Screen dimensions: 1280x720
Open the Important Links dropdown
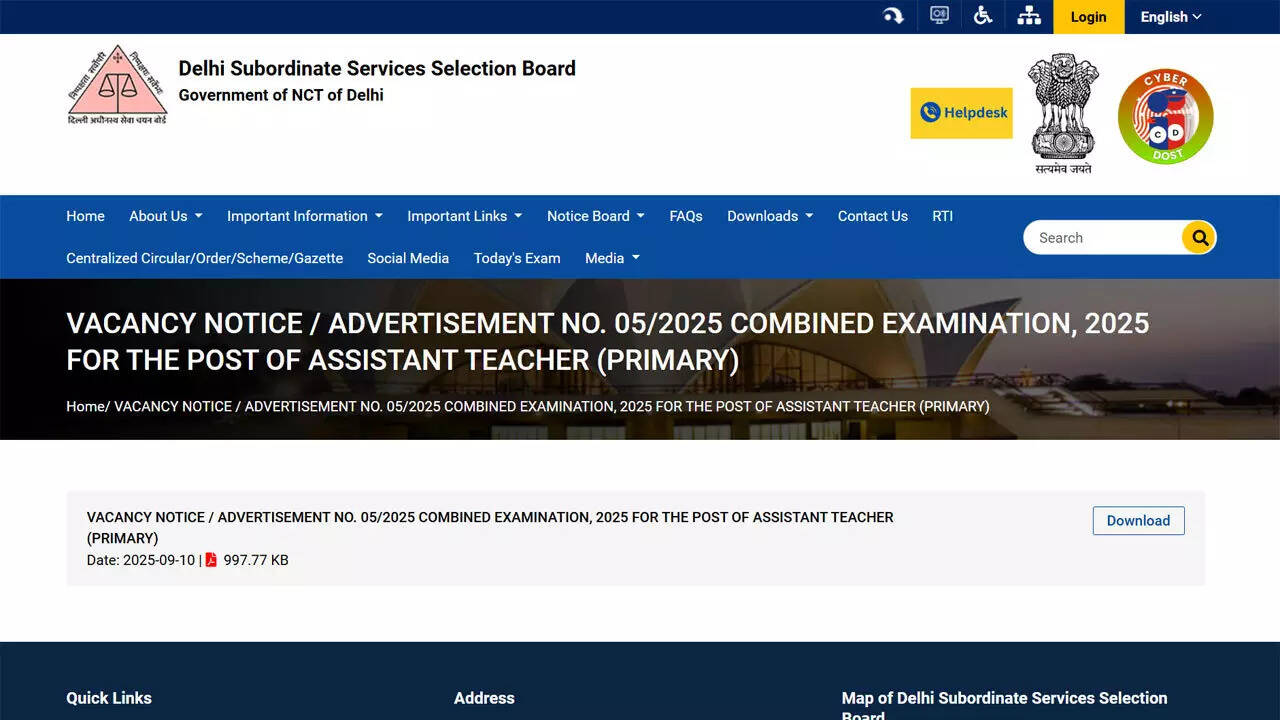tap(464, 216)
